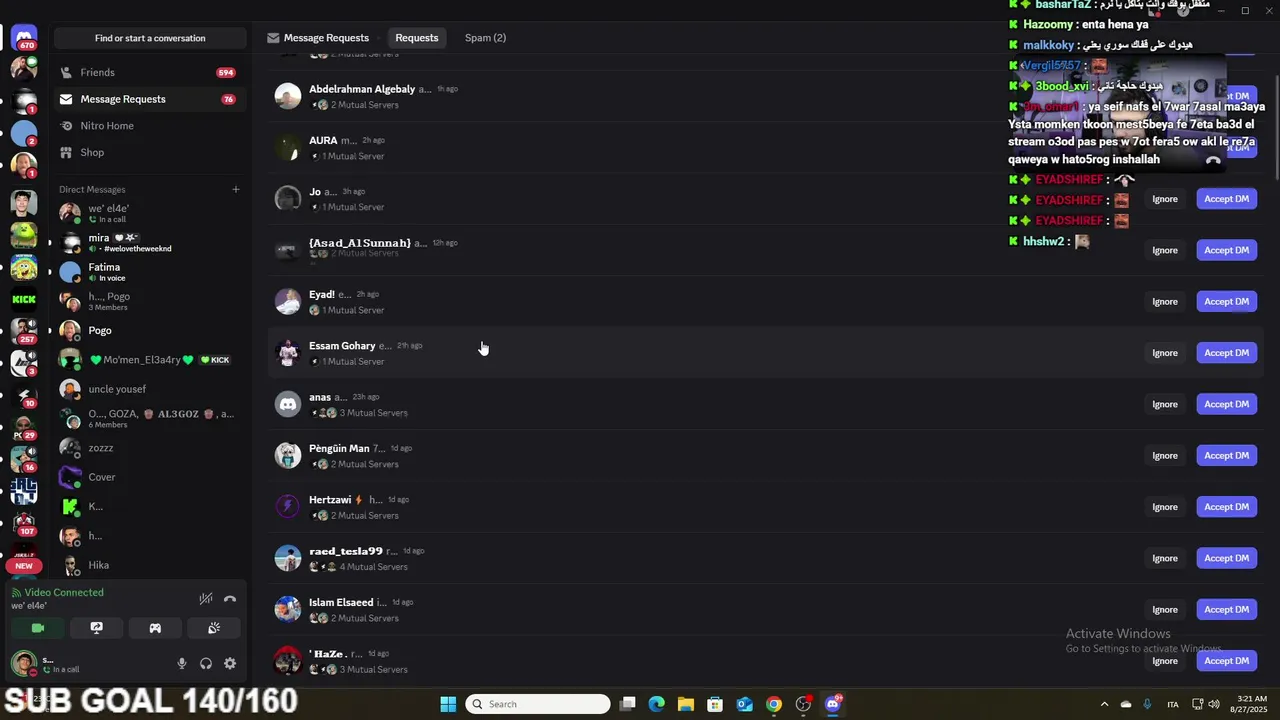The width and height of the screenshot is (1280, 720).
Task: Open Discord taskbar icon
Action: click(833, 704)
